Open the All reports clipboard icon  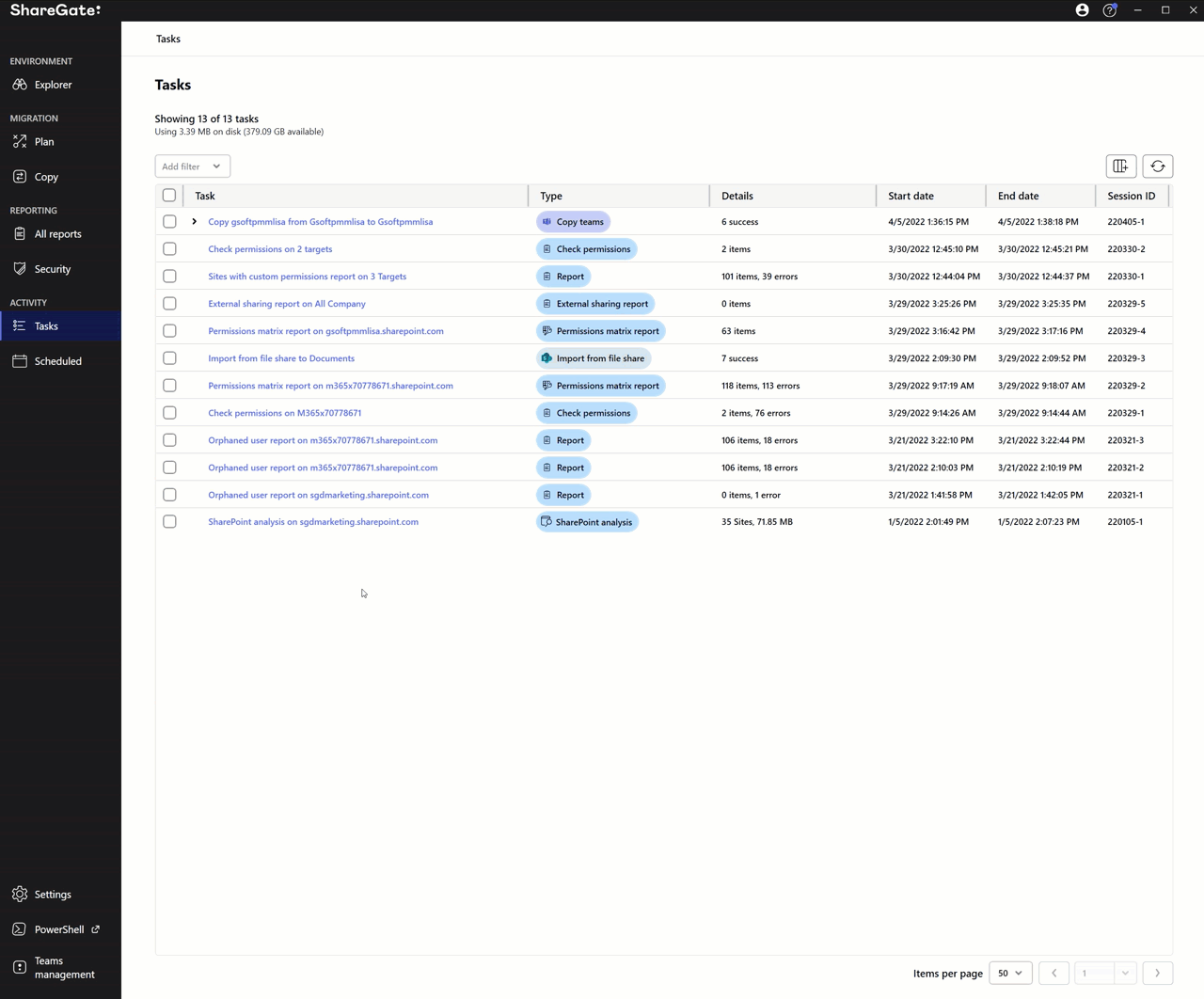coord(20,234)
